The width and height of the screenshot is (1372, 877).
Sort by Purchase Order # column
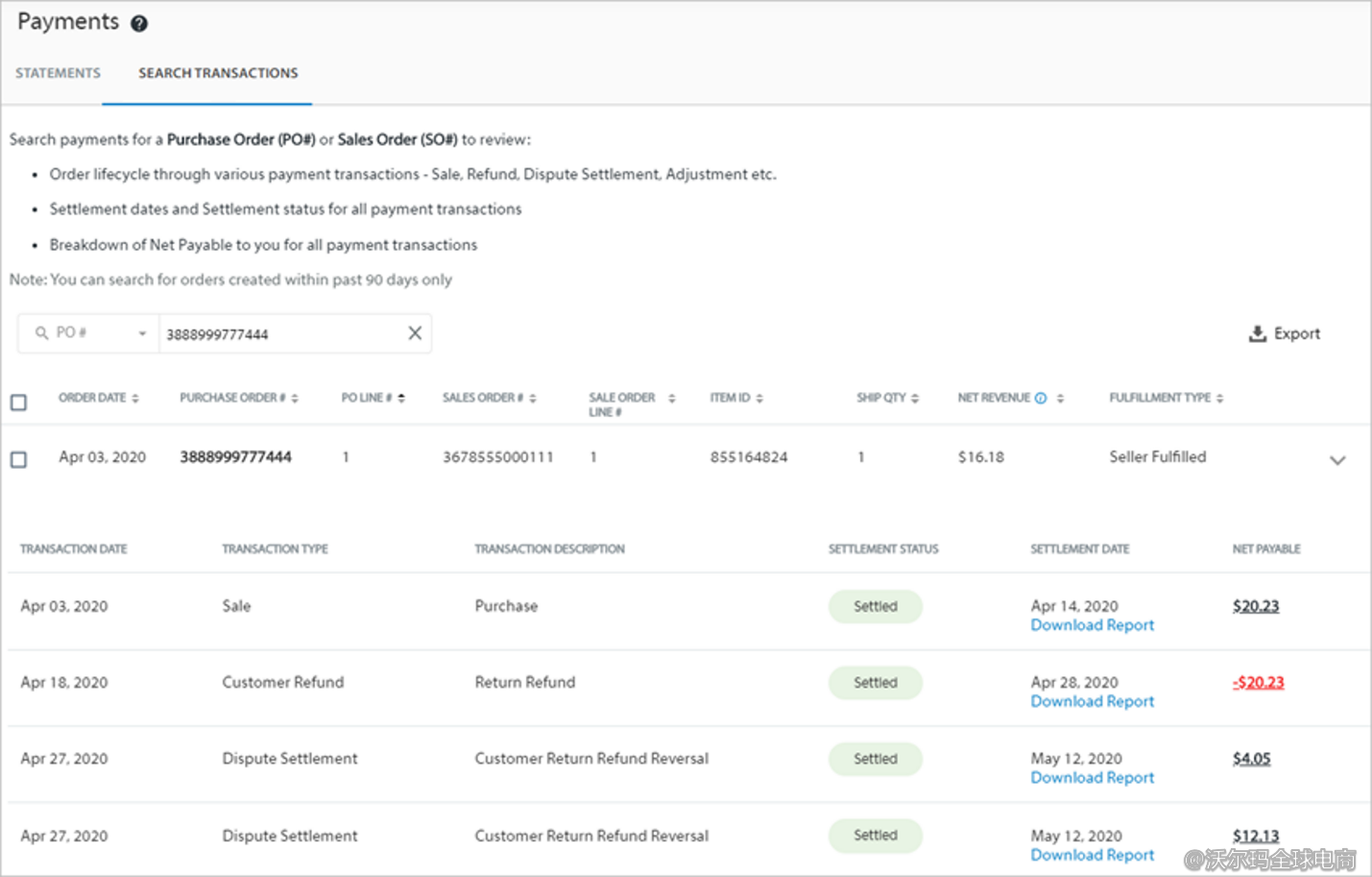295,399
